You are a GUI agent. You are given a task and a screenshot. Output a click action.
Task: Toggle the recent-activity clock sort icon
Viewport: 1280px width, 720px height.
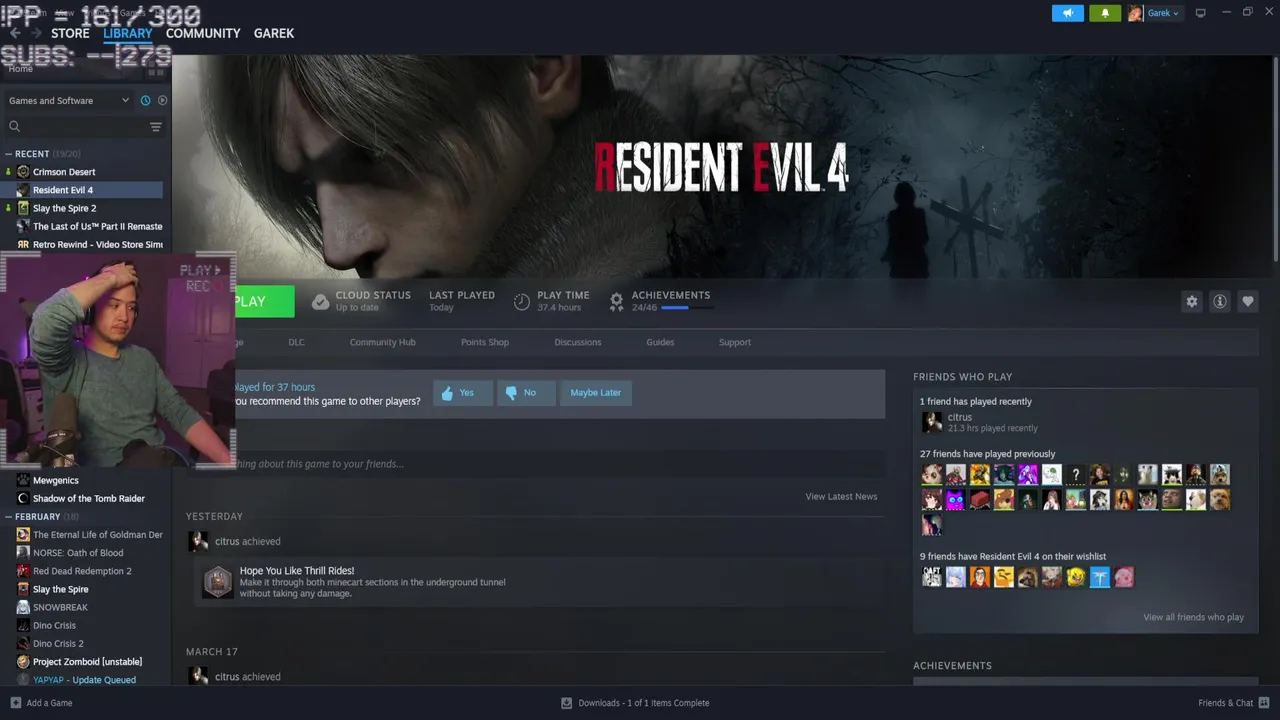(x=145, y=100)
